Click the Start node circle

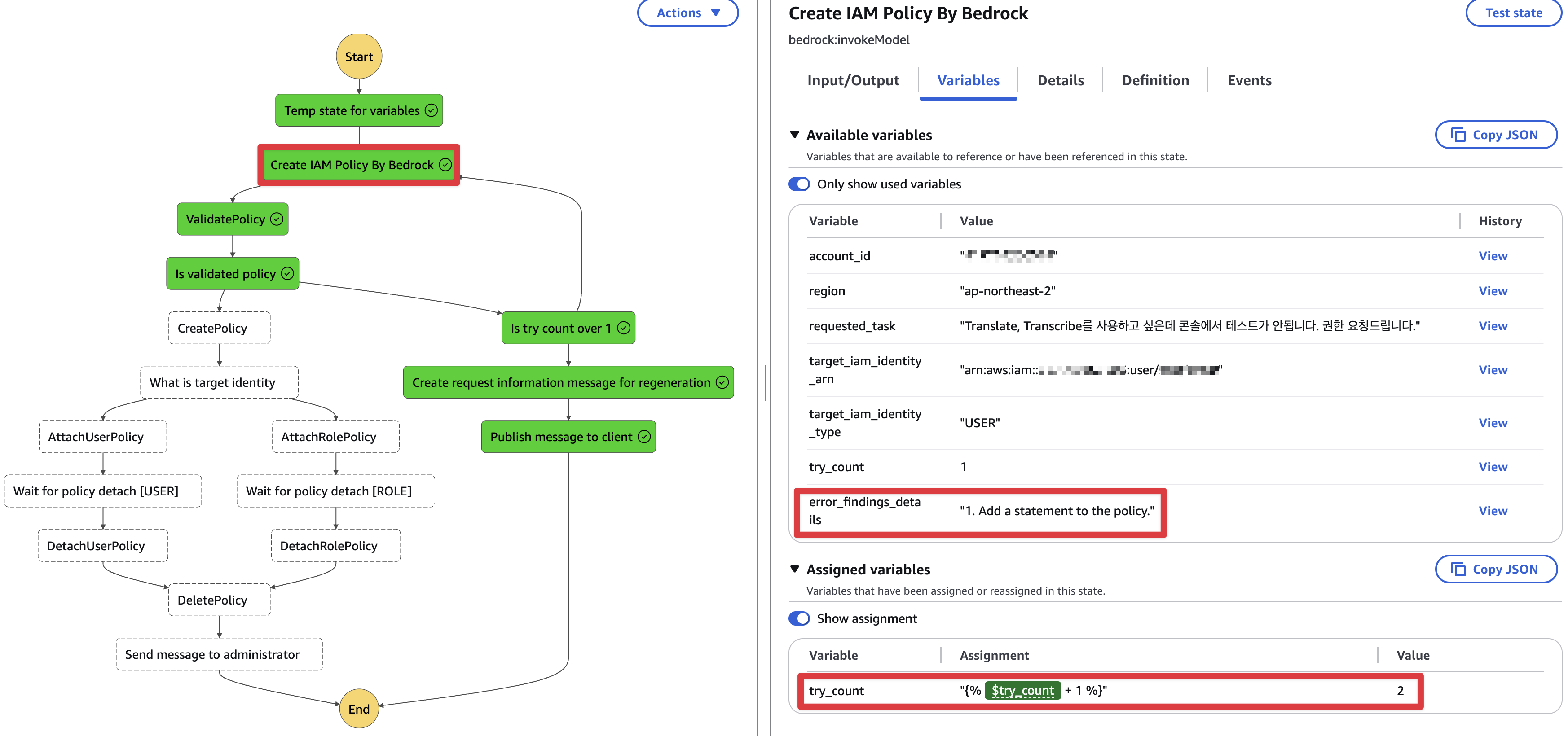click(358, 57)
